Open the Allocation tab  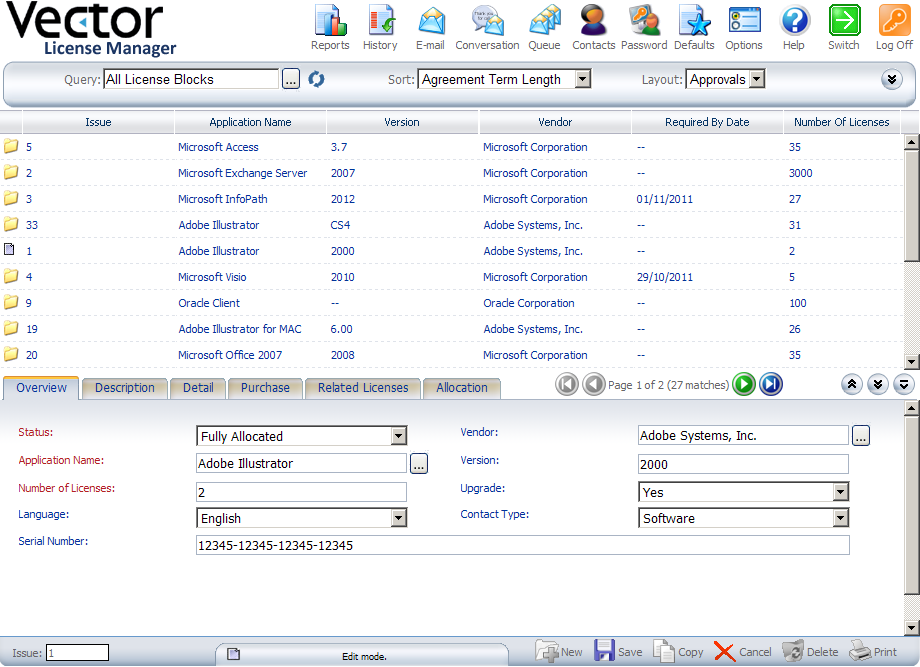click(x=461, y=388)
